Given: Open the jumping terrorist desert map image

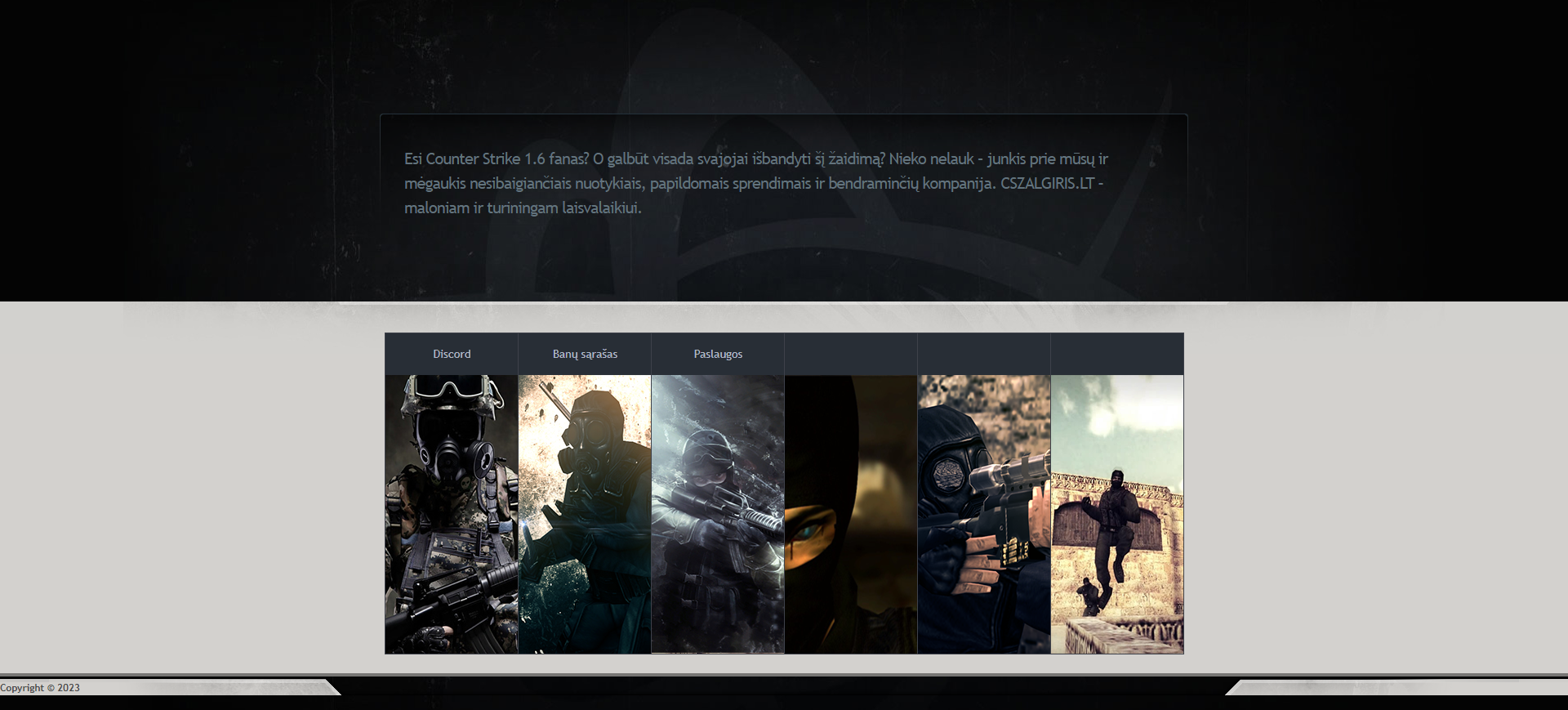Looking at the screenshot, I should click(1117, 514).
